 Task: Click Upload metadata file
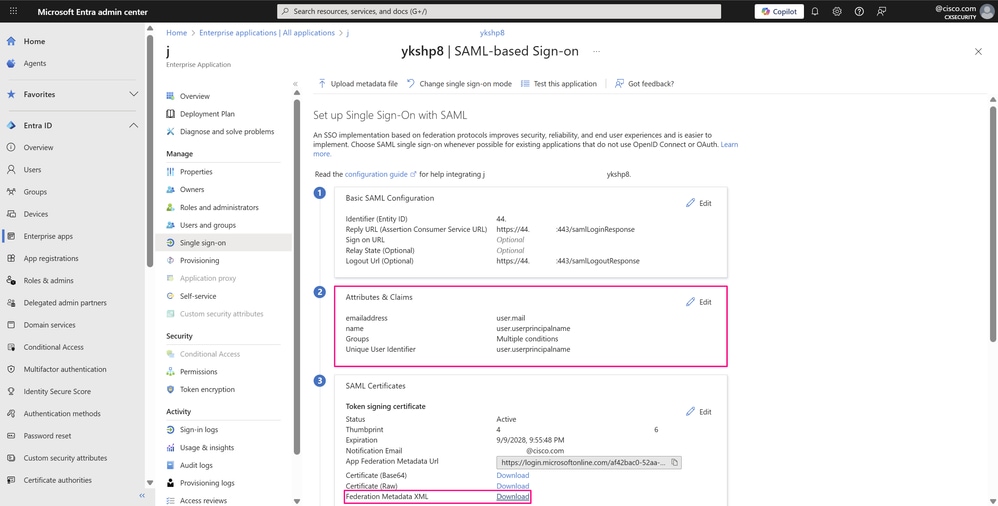[x=358, y=83]
